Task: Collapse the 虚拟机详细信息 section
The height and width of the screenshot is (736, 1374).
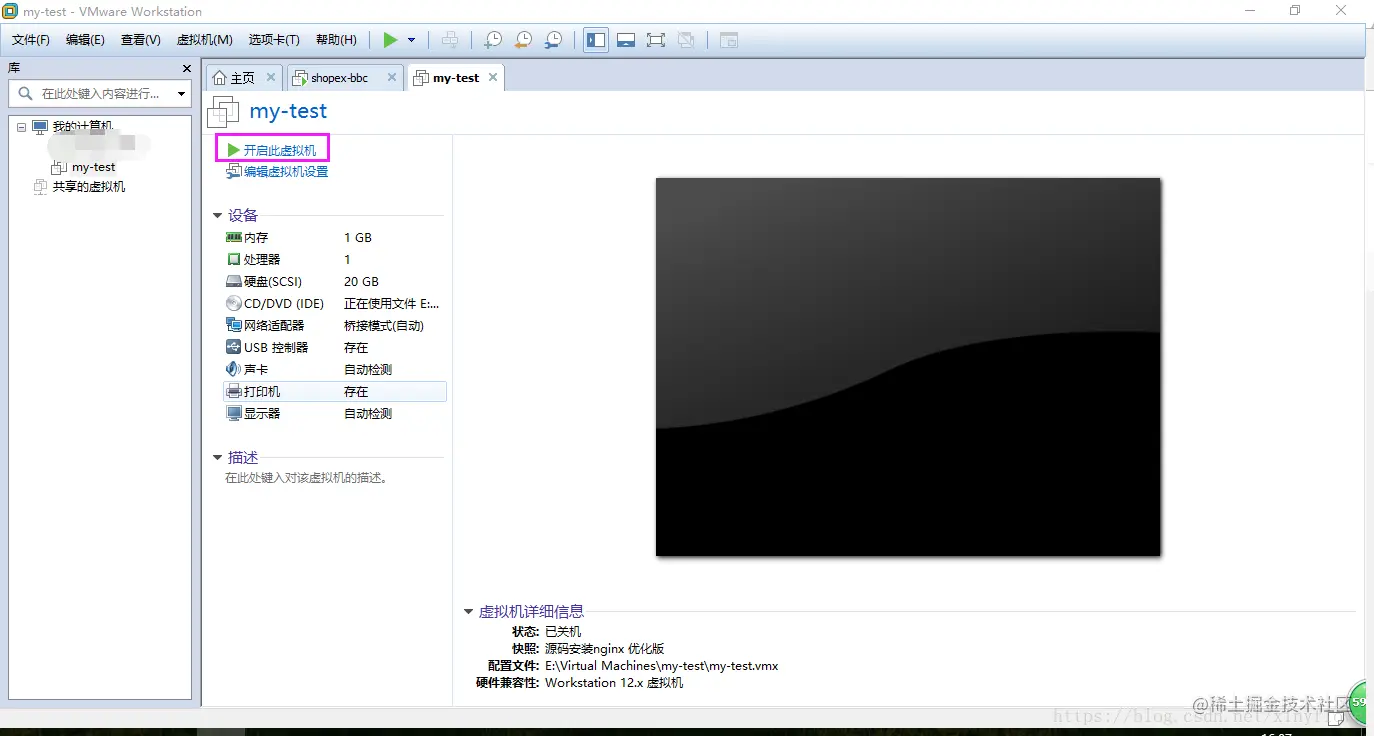Action: (468, 611)
